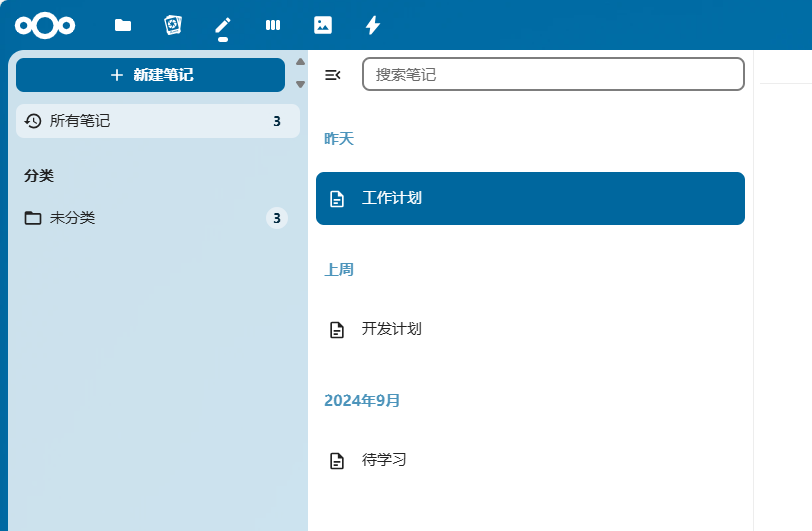
Task: Open the Deck boards icon
Action: coord(273,25)
